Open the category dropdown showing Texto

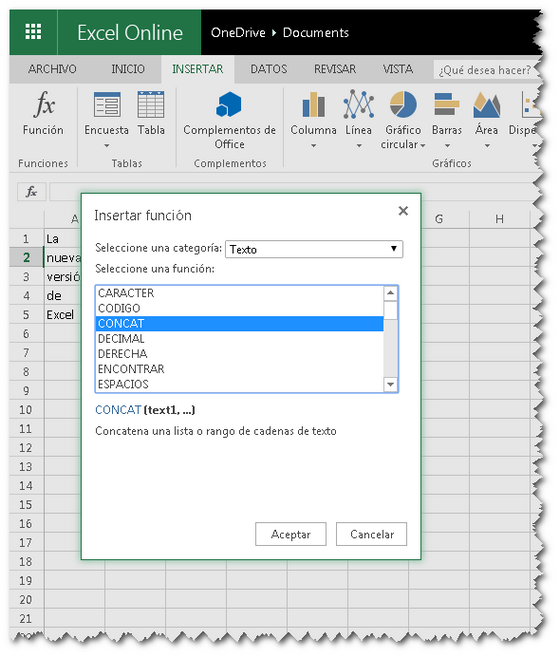(x=314, y=249)
